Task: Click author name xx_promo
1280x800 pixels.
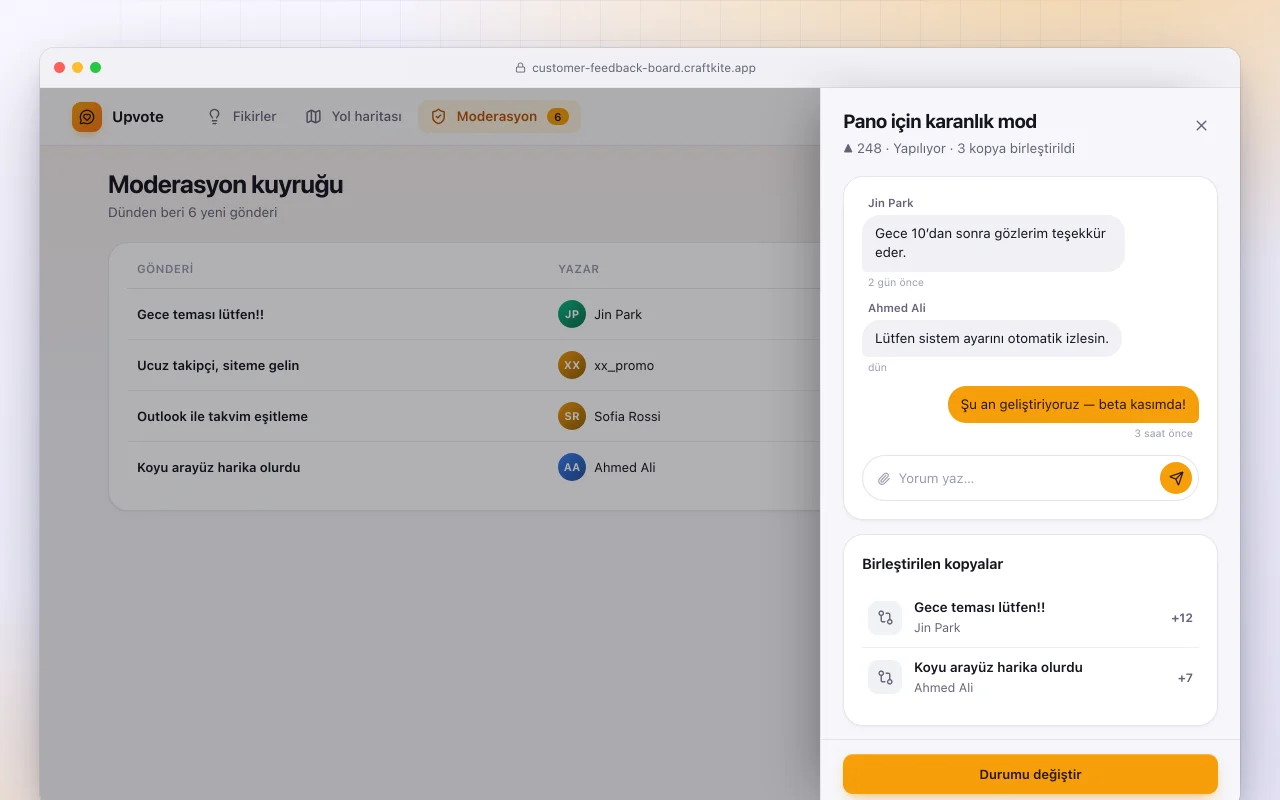Action: 624,365
